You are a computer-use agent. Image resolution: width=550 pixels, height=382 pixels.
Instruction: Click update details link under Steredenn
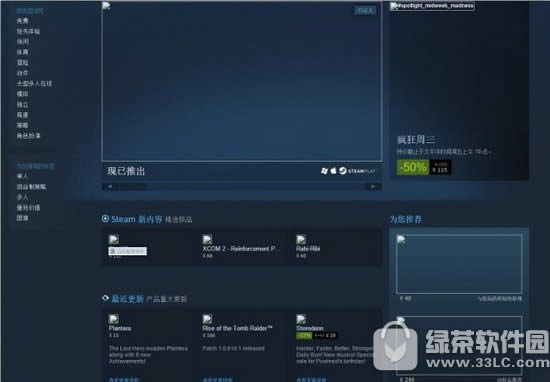coord(311,379)
